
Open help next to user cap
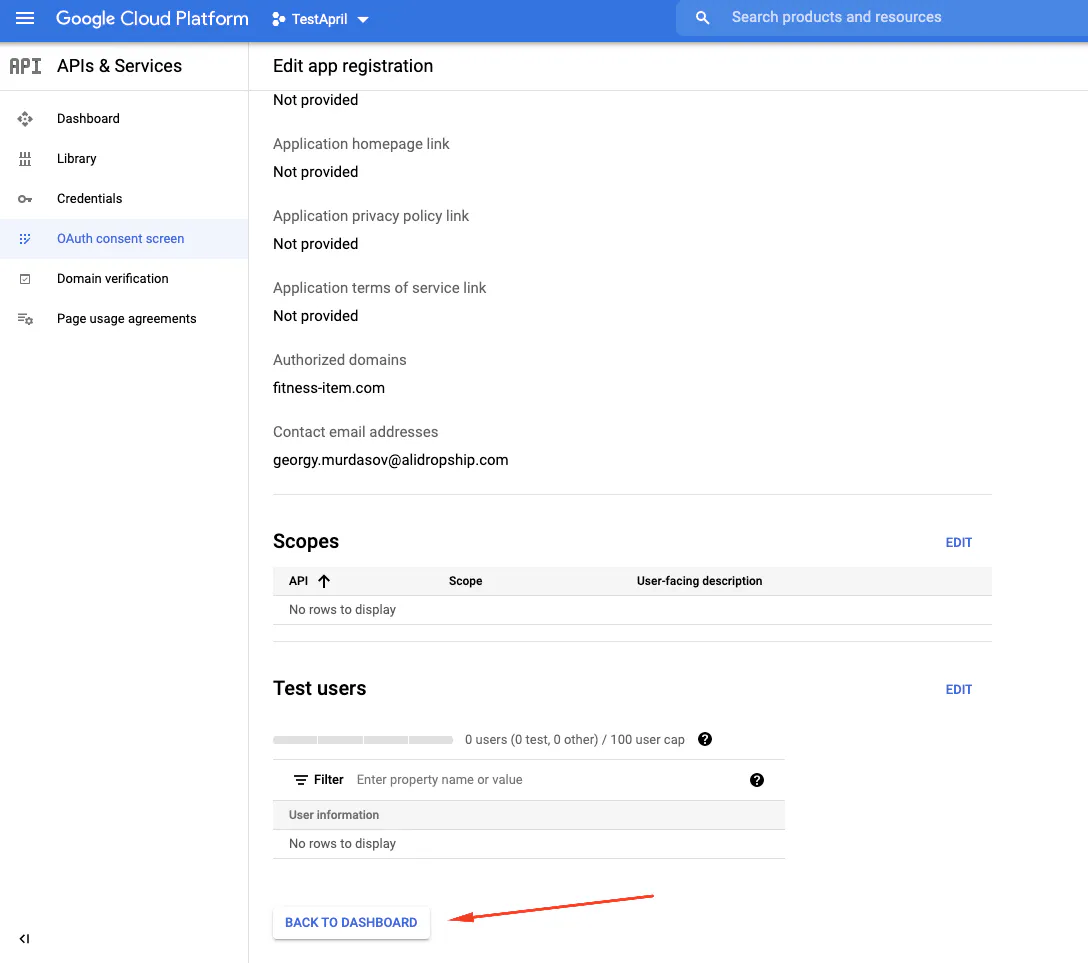click(705, 740)
